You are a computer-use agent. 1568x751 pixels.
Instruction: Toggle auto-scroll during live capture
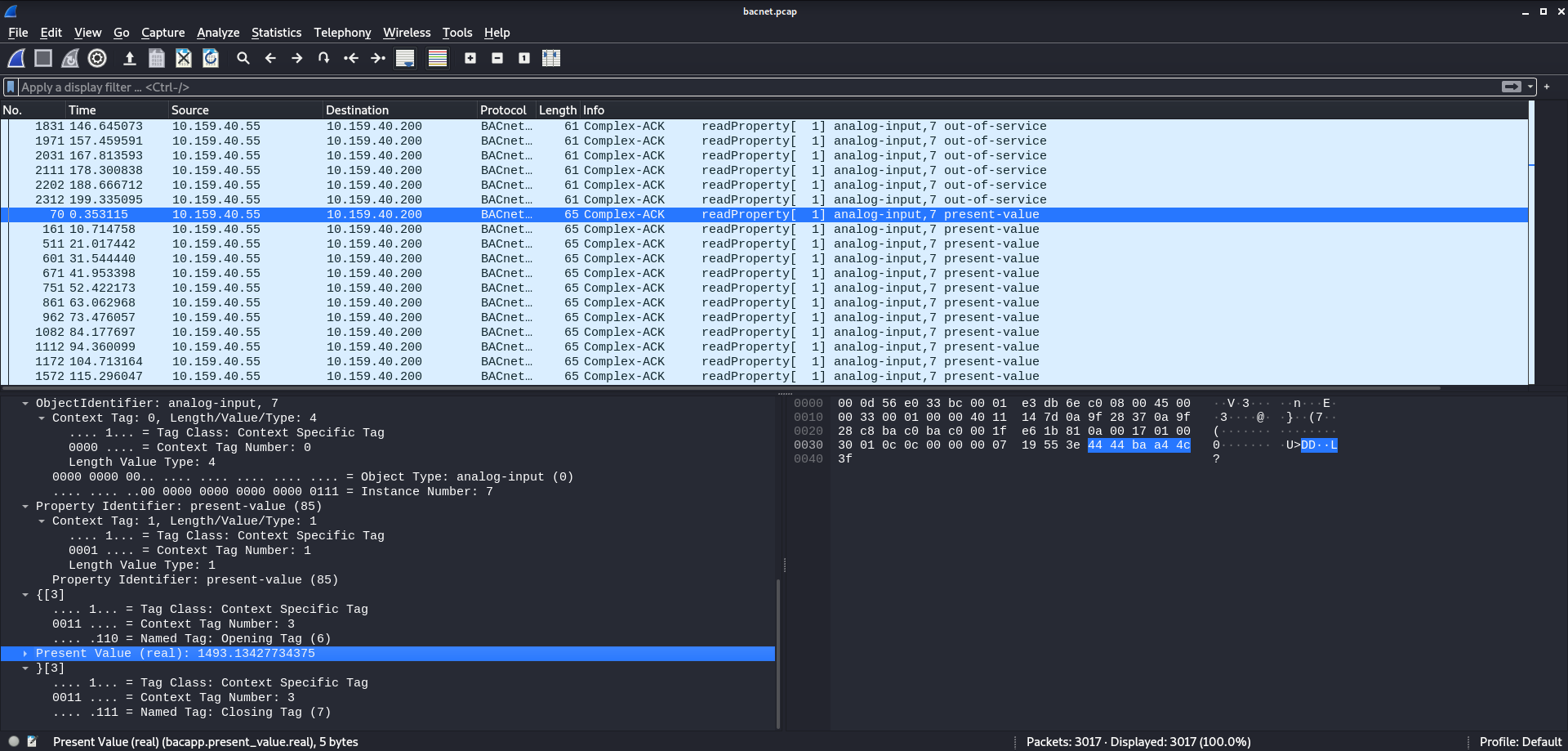pos(405,58)
